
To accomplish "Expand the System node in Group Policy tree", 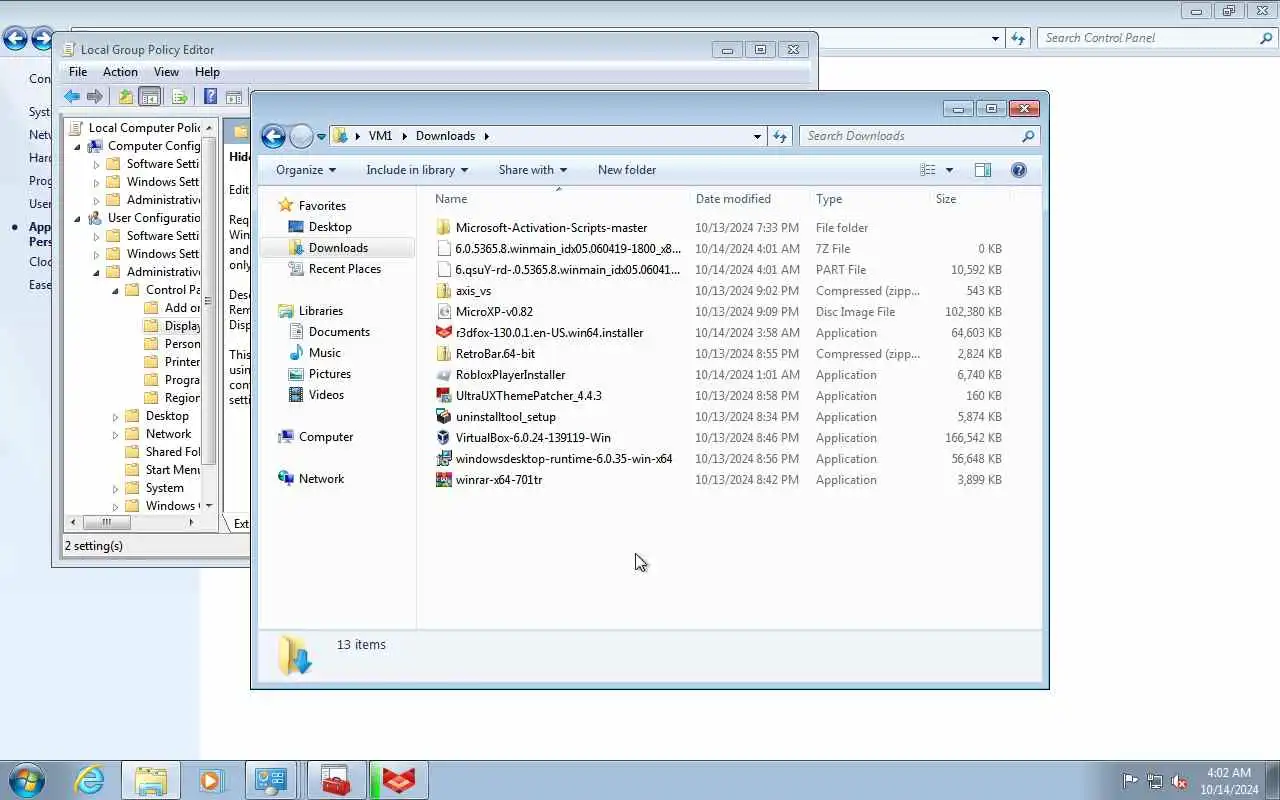I will coord(115,488).
